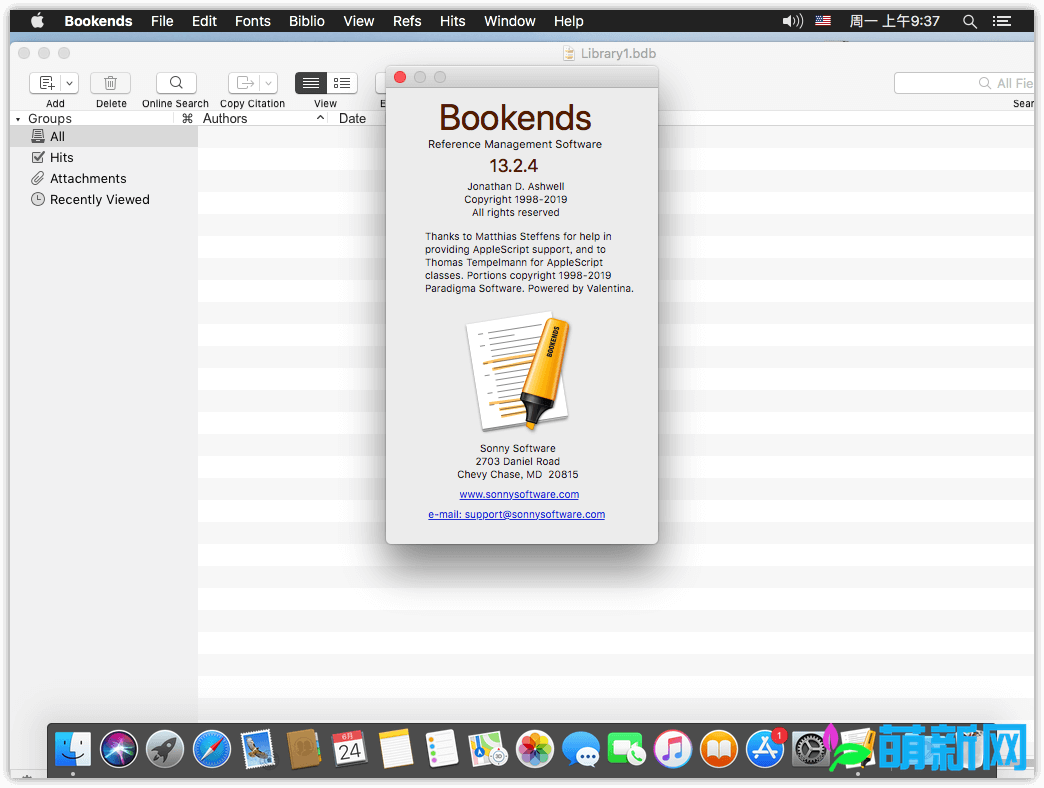Image resolution: width=1044 pixels, height=788 pixels.
Task: Switch to the detailed list view mode
Action: 342,83
